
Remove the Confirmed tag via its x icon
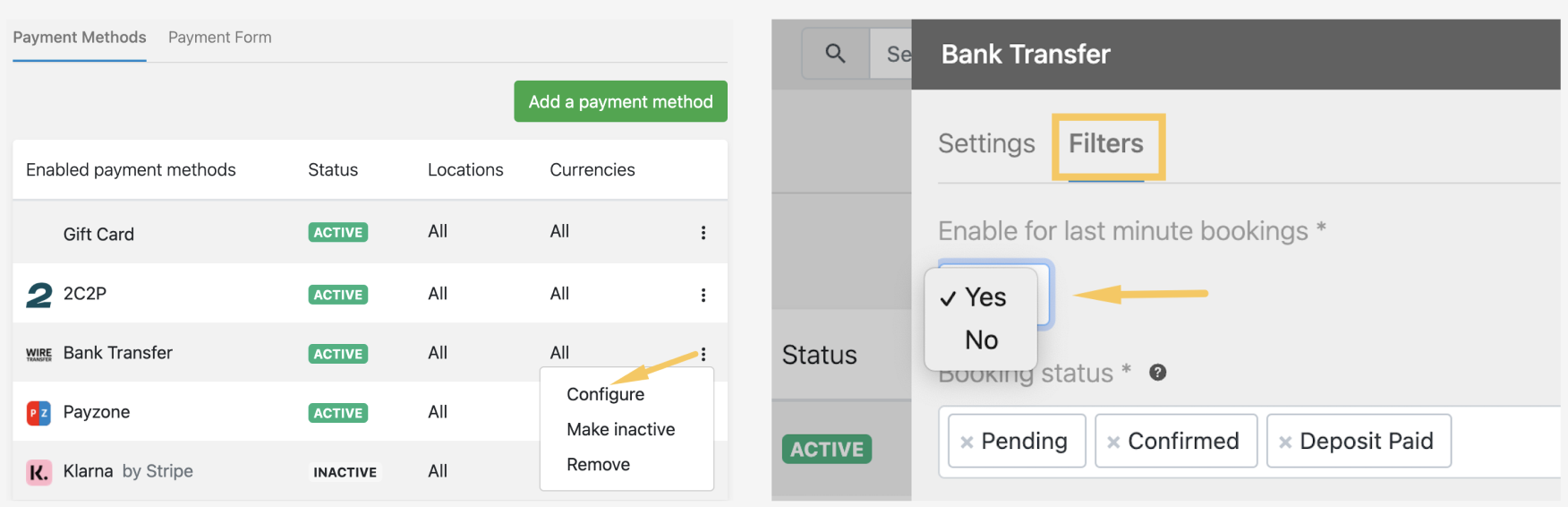[1113, 442]
